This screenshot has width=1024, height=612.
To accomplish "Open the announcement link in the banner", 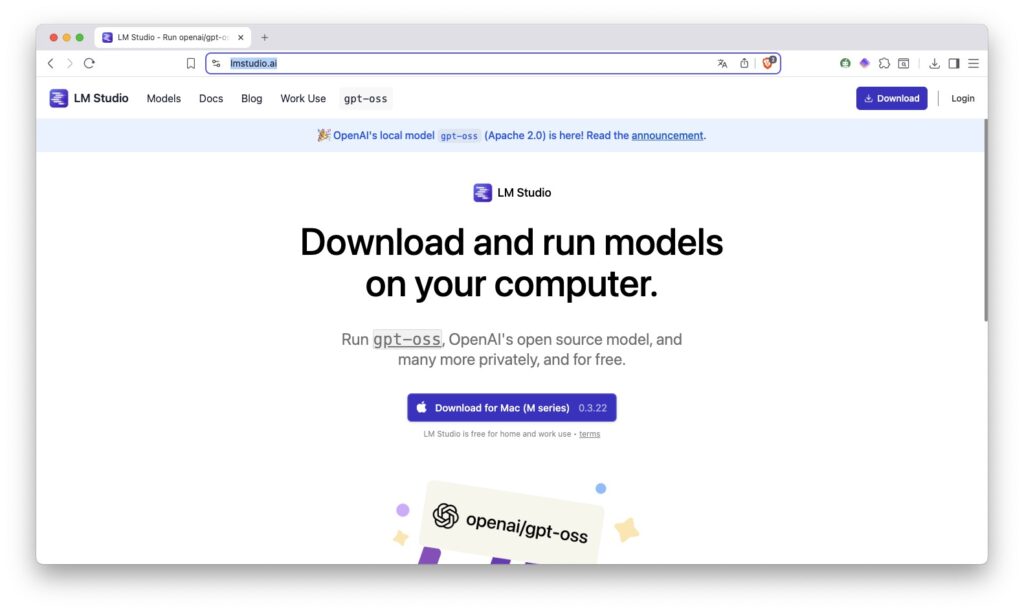I will [x=667, y=135].
